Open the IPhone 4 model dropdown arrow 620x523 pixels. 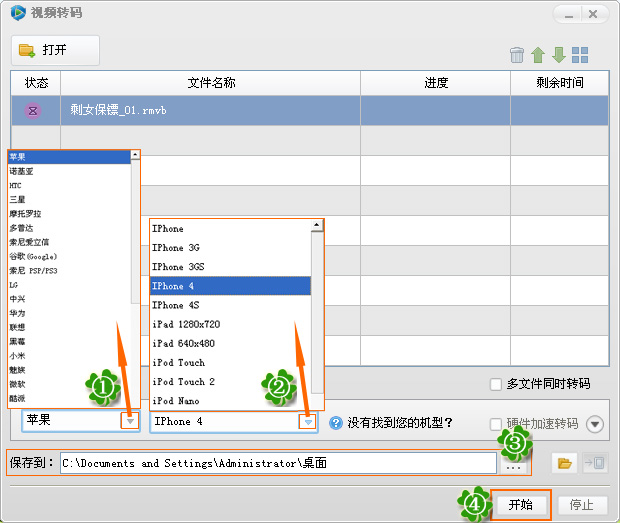tap(308, 422)
